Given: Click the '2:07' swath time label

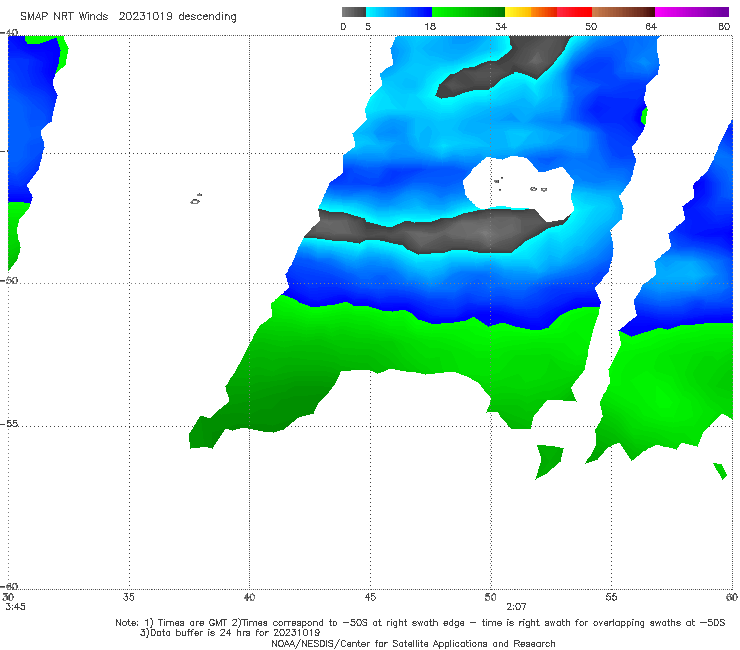Looking at the screenshot, I should (516, 607).
